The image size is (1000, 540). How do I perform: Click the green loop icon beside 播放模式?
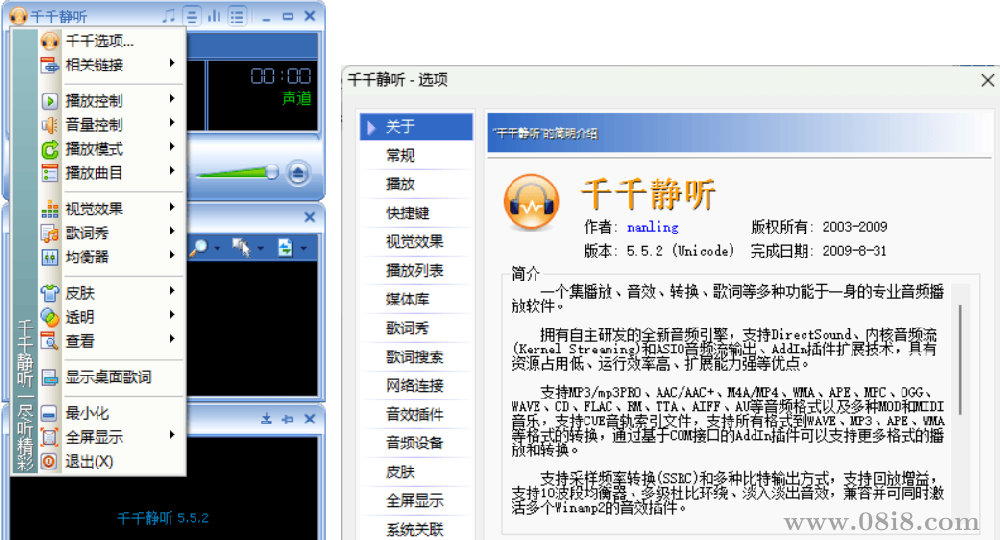point(50,150)
